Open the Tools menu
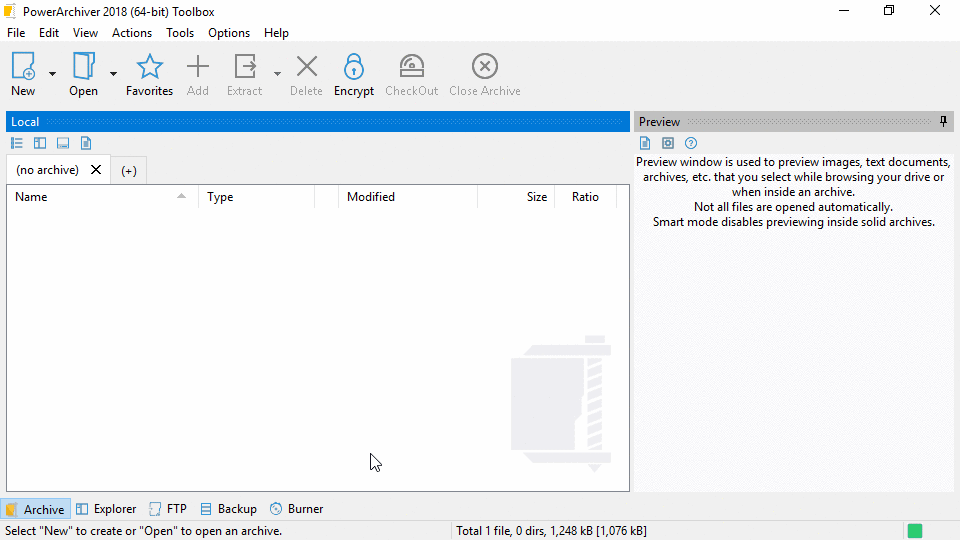 point(180,33)
